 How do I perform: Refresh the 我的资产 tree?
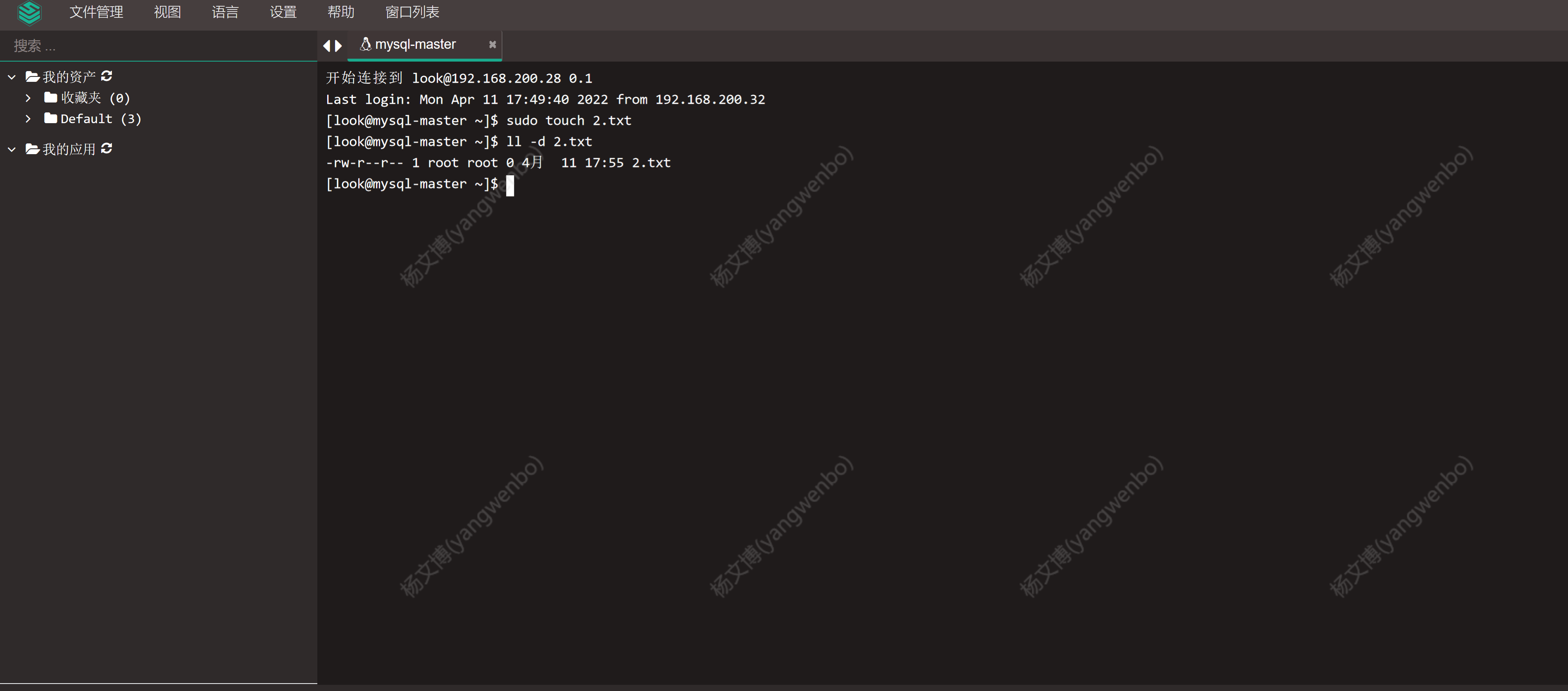click(107, 76)
